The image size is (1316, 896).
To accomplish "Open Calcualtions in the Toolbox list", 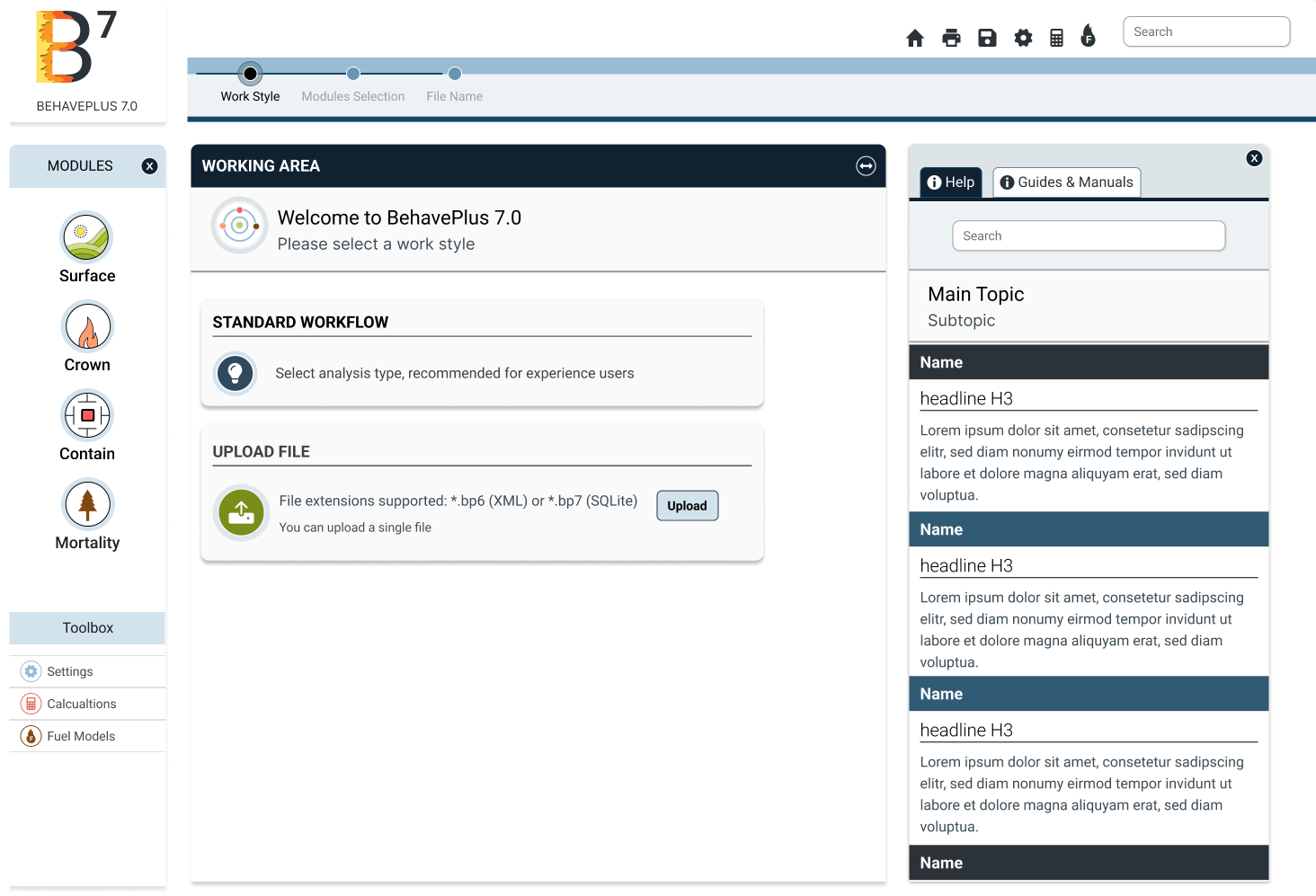I will pyautogui.click(x=87, y=704).
